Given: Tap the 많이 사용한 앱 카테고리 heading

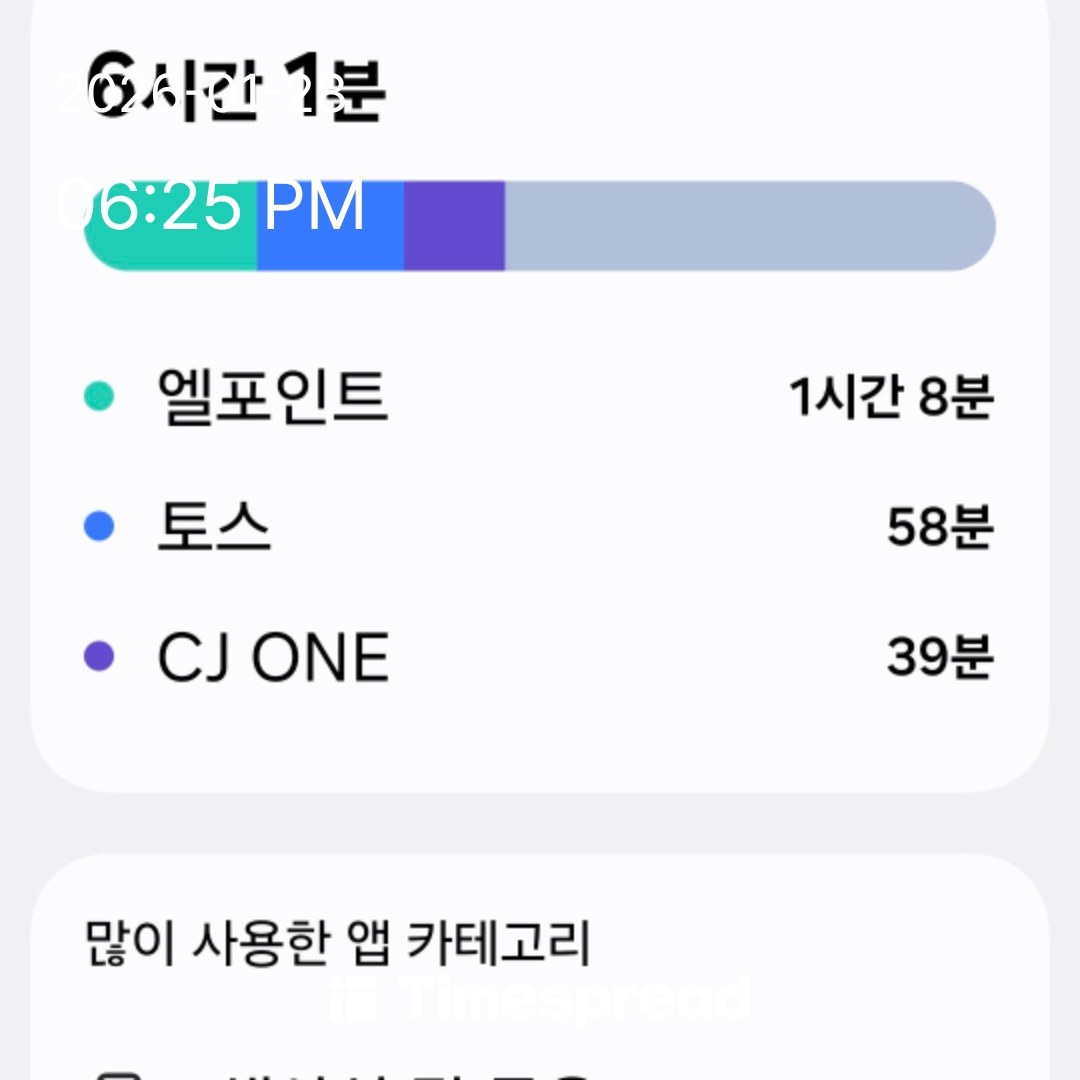Looking at the screenshot, I should [338, 943].
